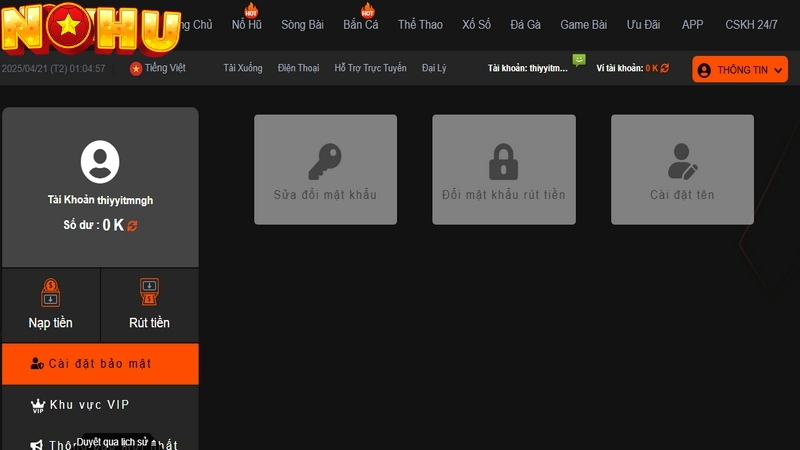
Task: Expand the THÔNG TIN dropdown
Action: pos(740,69)
